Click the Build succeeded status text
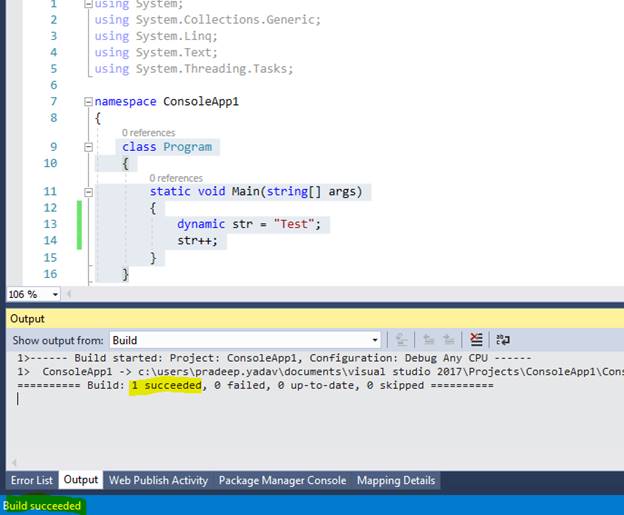Image resolution: width=624 pixels, height=515 pixels. (42, 506)
